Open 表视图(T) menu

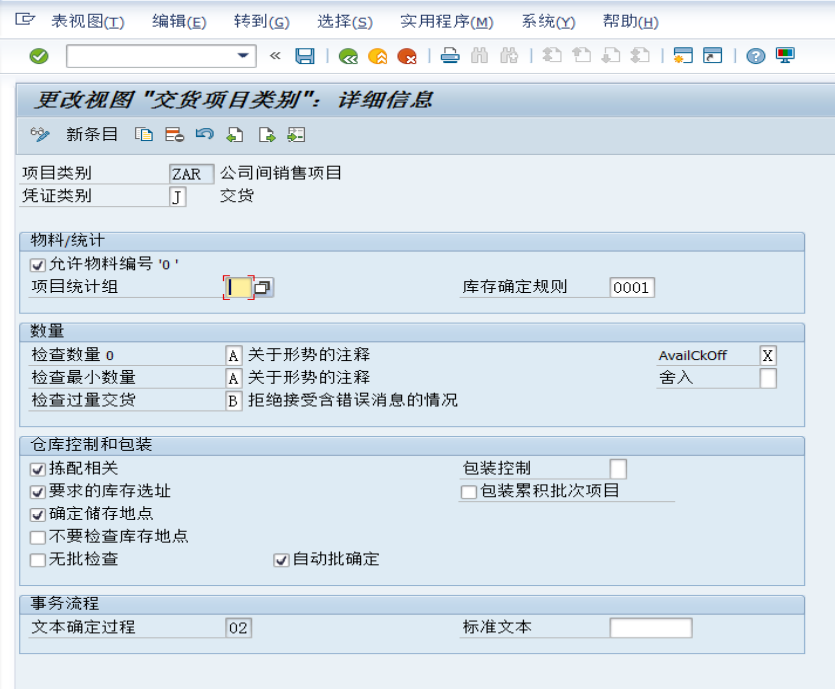[87, 21]
